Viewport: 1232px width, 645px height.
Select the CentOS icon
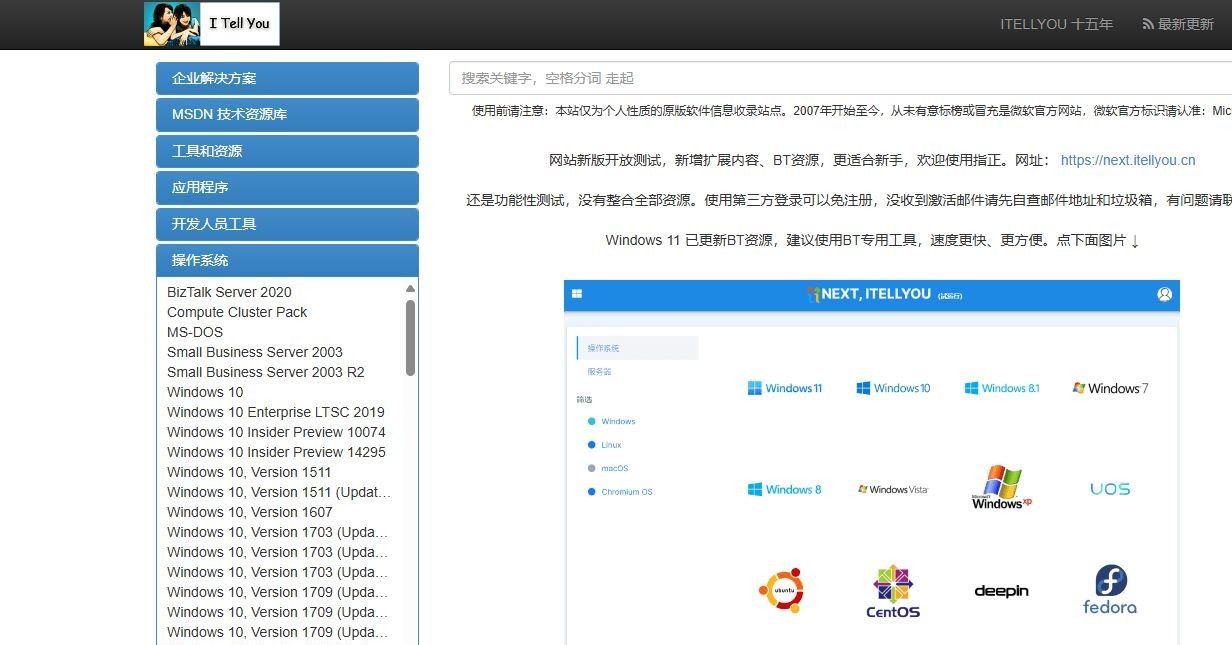click(891, 589)
